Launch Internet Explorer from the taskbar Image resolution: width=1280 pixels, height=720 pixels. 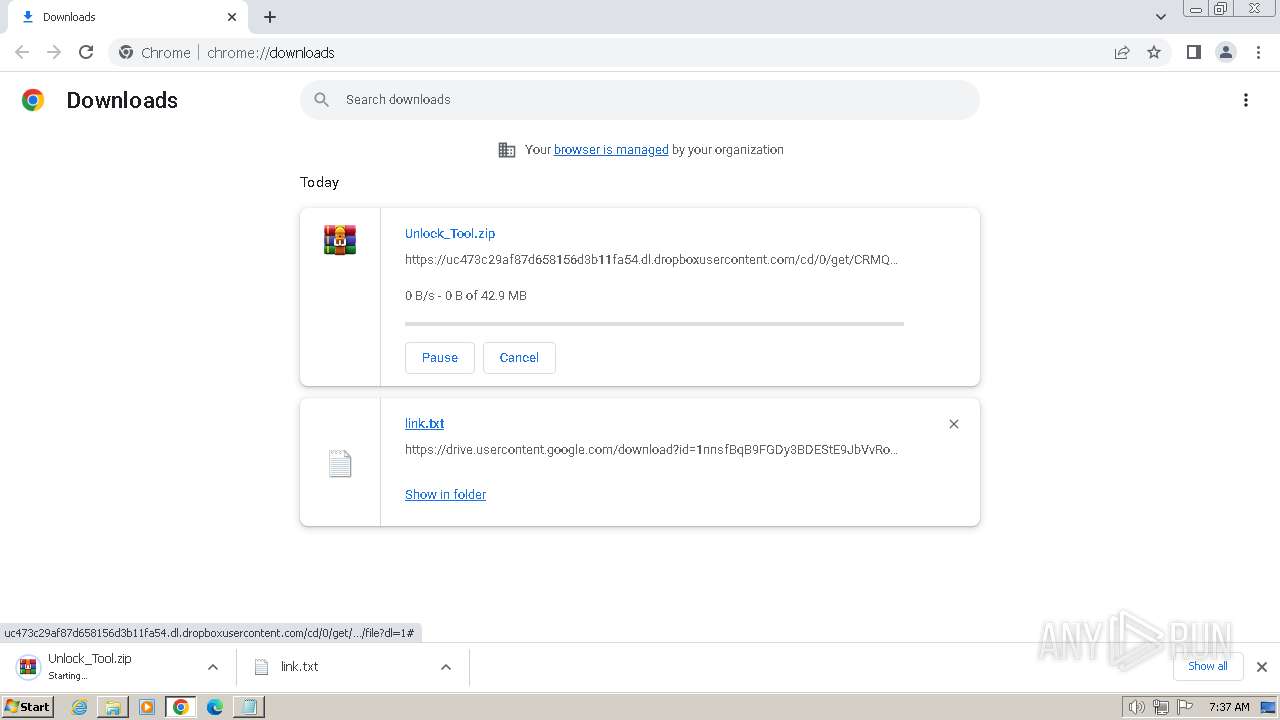pyautogui.click(x=79, y=707)
